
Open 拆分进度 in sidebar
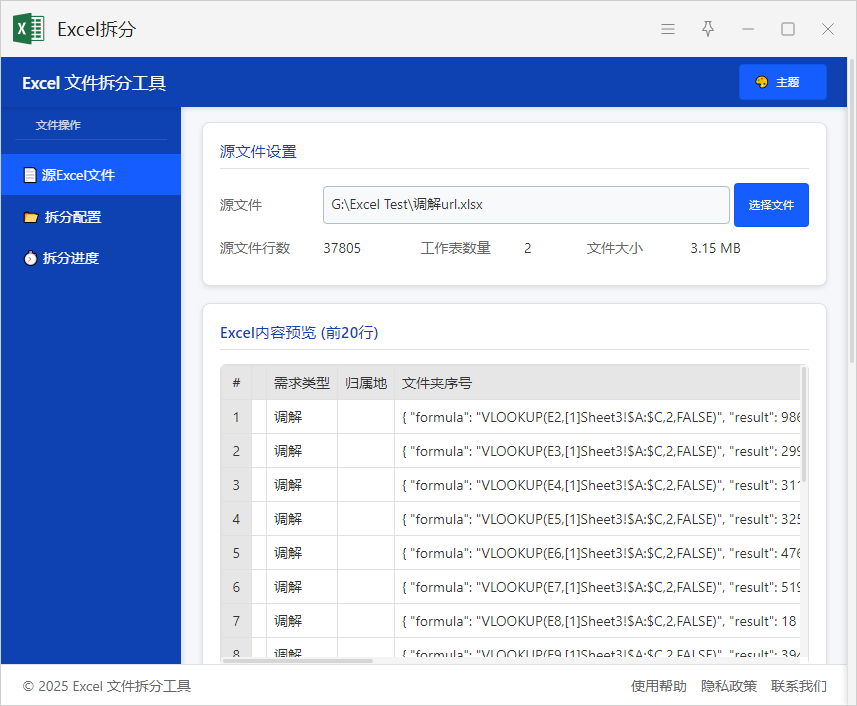pyautogui.click(x=91, y=258)
